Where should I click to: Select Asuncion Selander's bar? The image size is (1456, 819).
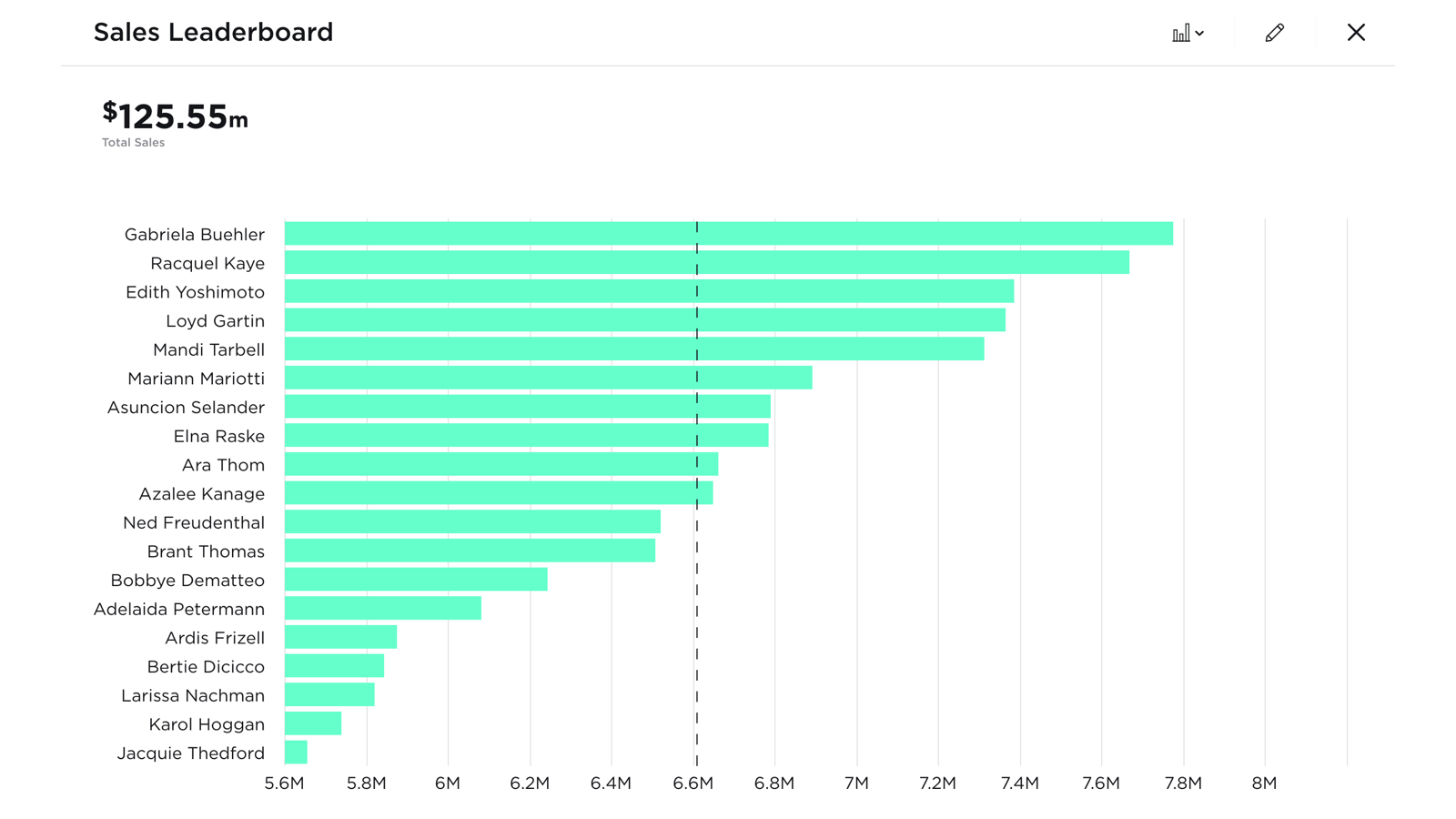528,407
